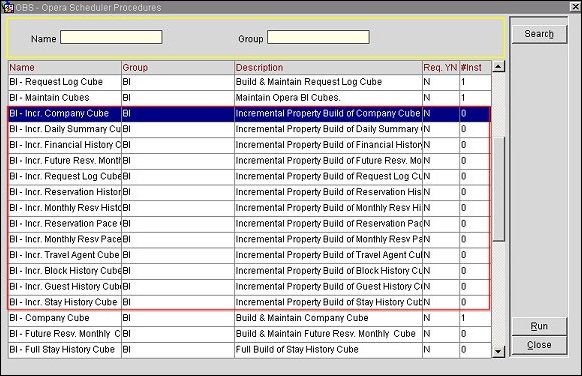Select row BI - Company Cube
Image resolution: width=582 pixels, height=376 pixels.
tap(250, 318)
